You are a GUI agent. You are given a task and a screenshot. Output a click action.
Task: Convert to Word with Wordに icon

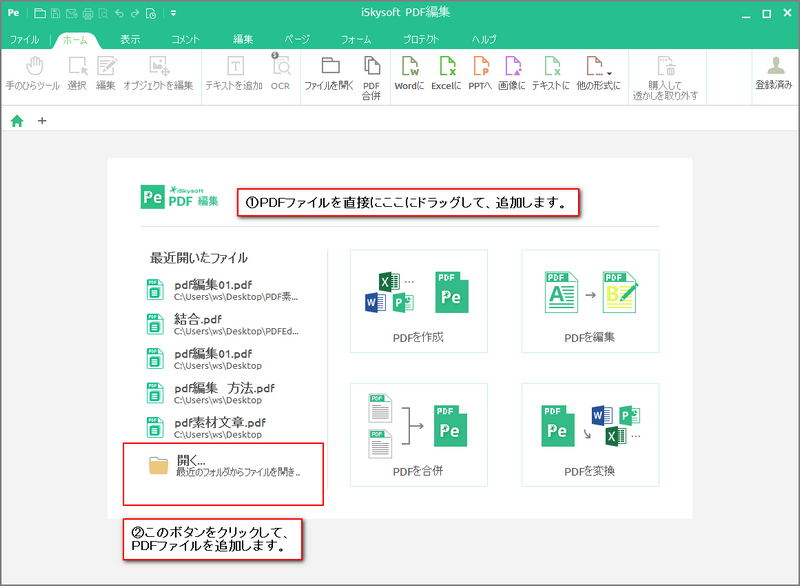point(409,73)
